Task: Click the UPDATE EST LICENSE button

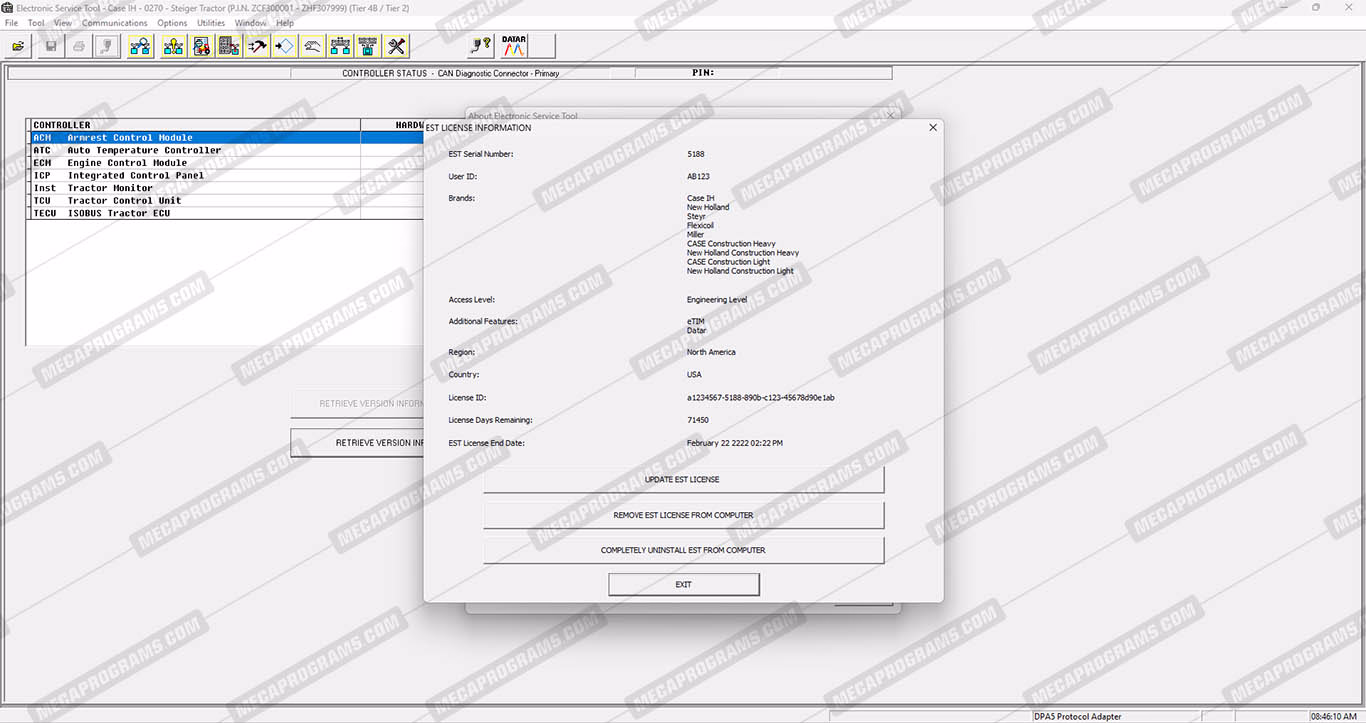Action: [684, 480]
